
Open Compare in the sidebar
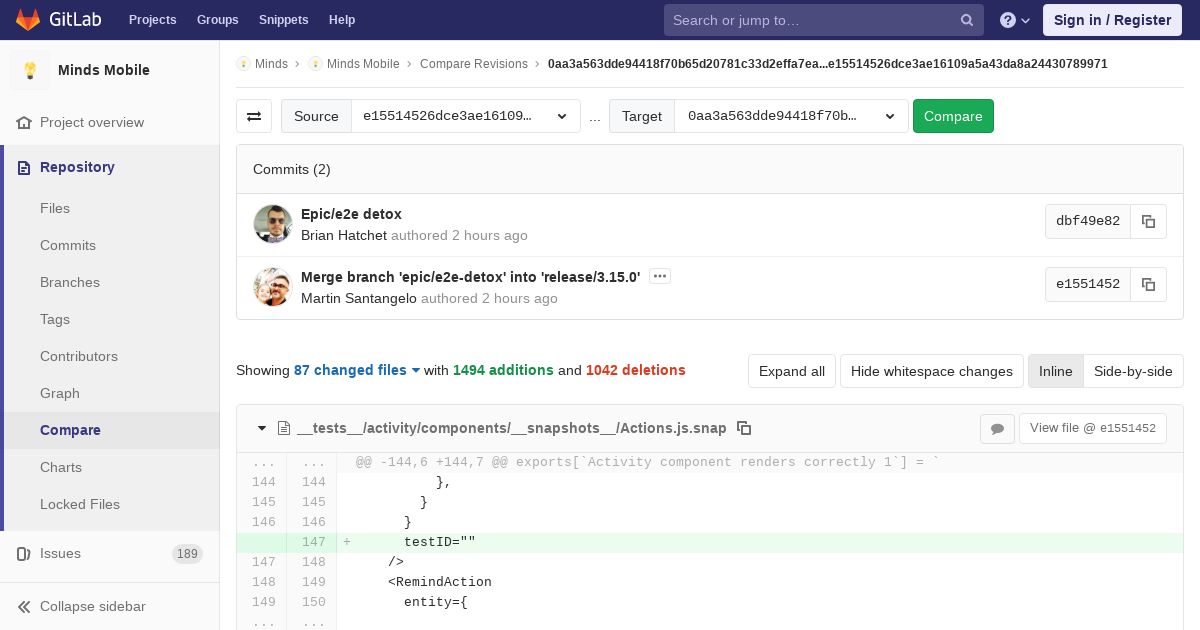70,430
